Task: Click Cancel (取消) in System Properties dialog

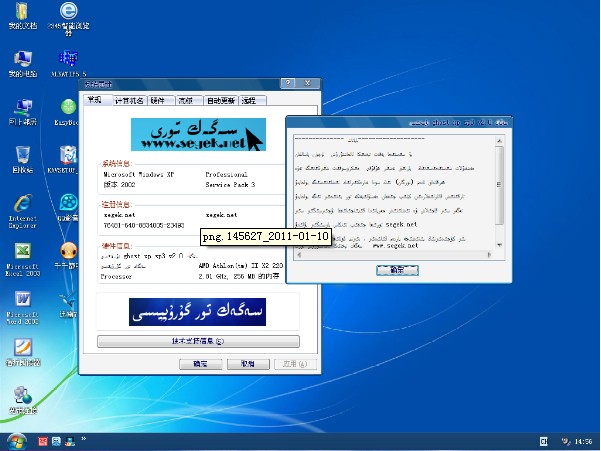Action: click(248, 364)
